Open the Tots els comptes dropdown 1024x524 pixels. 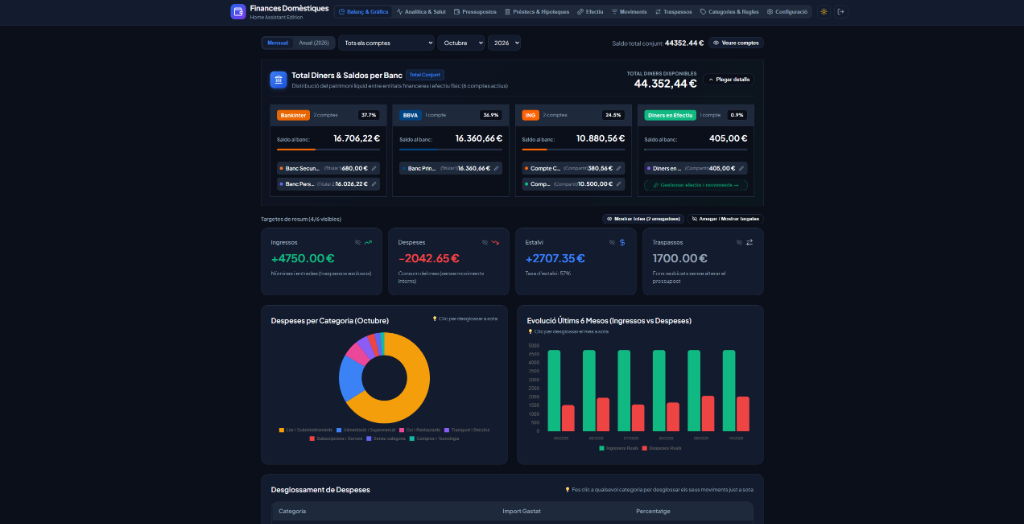pos(387,42)
